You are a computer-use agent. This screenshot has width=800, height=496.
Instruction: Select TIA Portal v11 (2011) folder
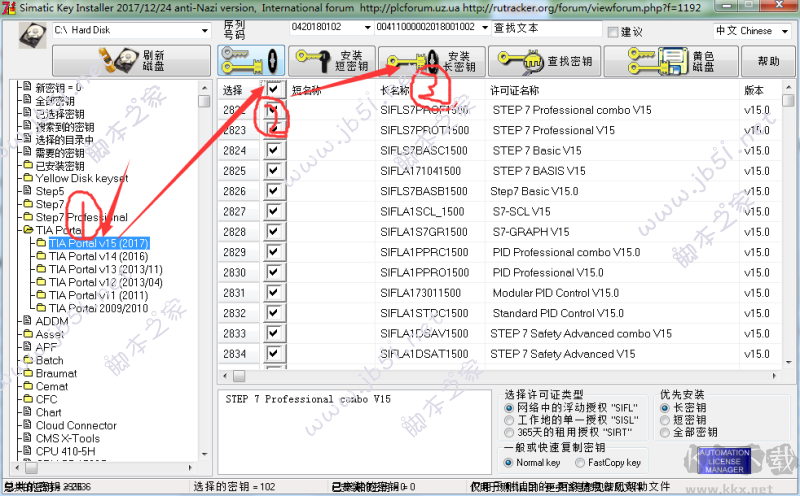[98, 295]
